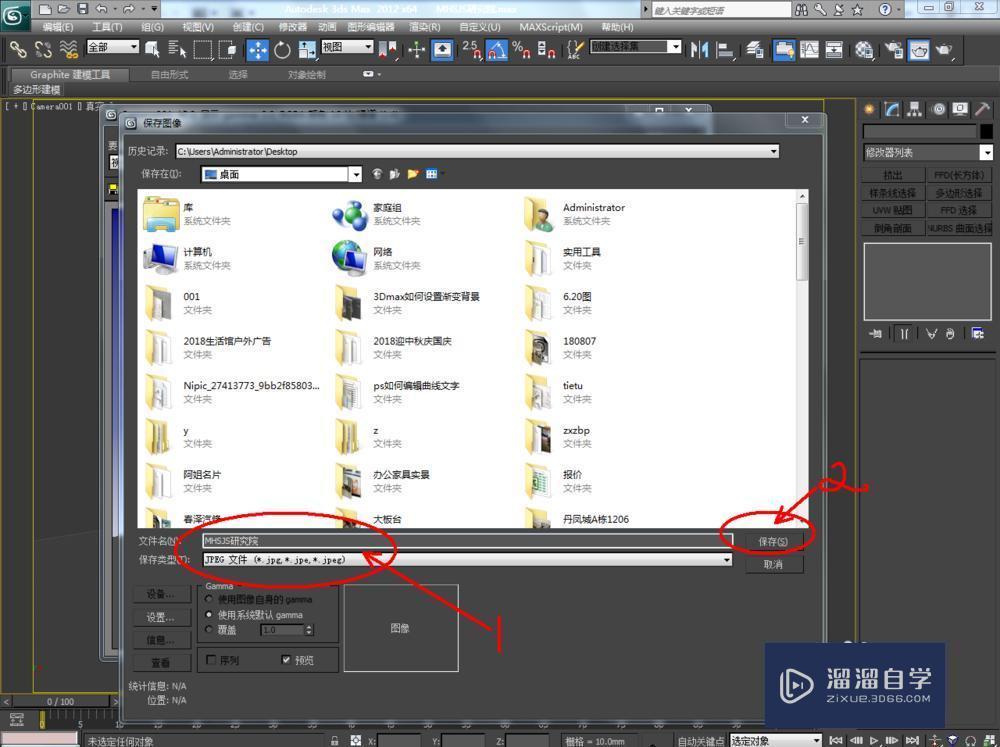Open the '历史记录' path dropdown

[x=774, y=151]
